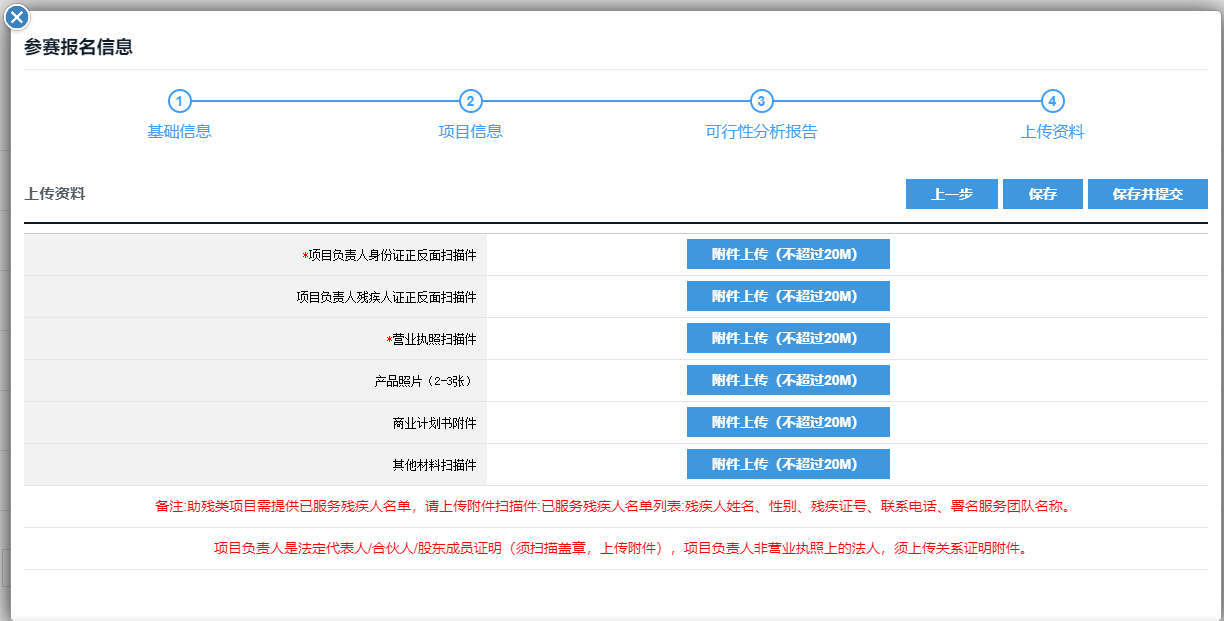Click the 保存并提交 button
The height and width of the screenshot is (621, 1224).
click(1148, 194)
